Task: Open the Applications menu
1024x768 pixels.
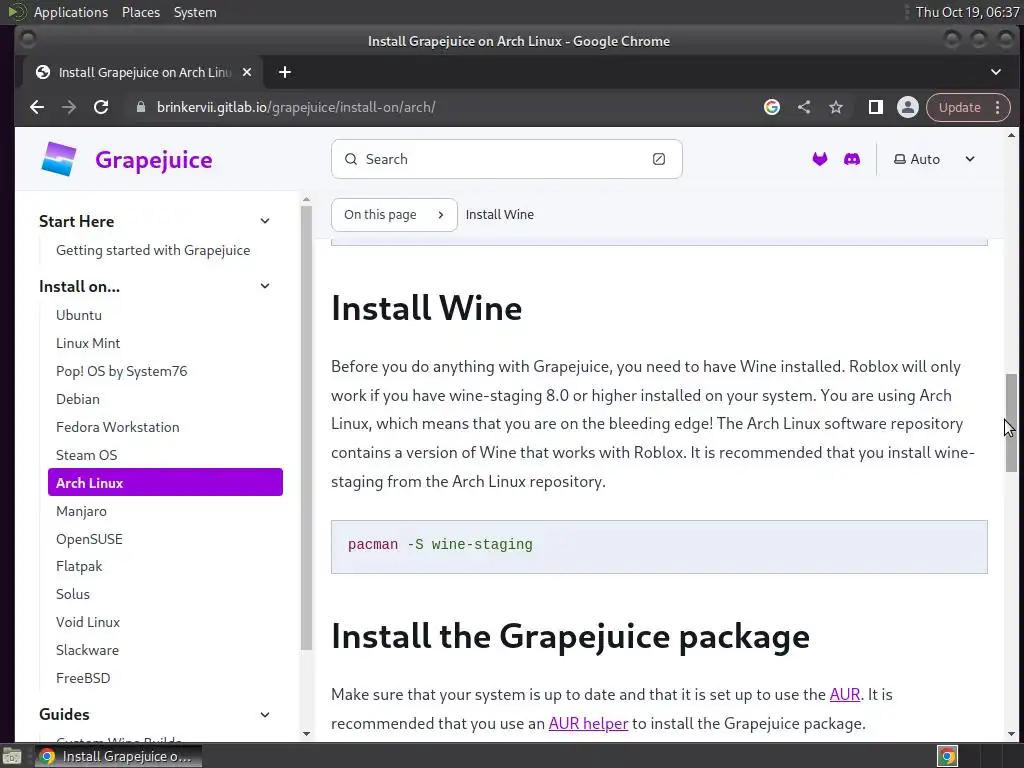Action: tap(71, 12)
